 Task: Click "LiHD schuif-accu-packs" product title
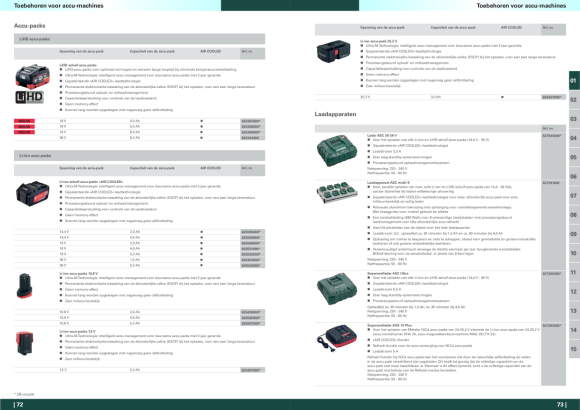78,65
